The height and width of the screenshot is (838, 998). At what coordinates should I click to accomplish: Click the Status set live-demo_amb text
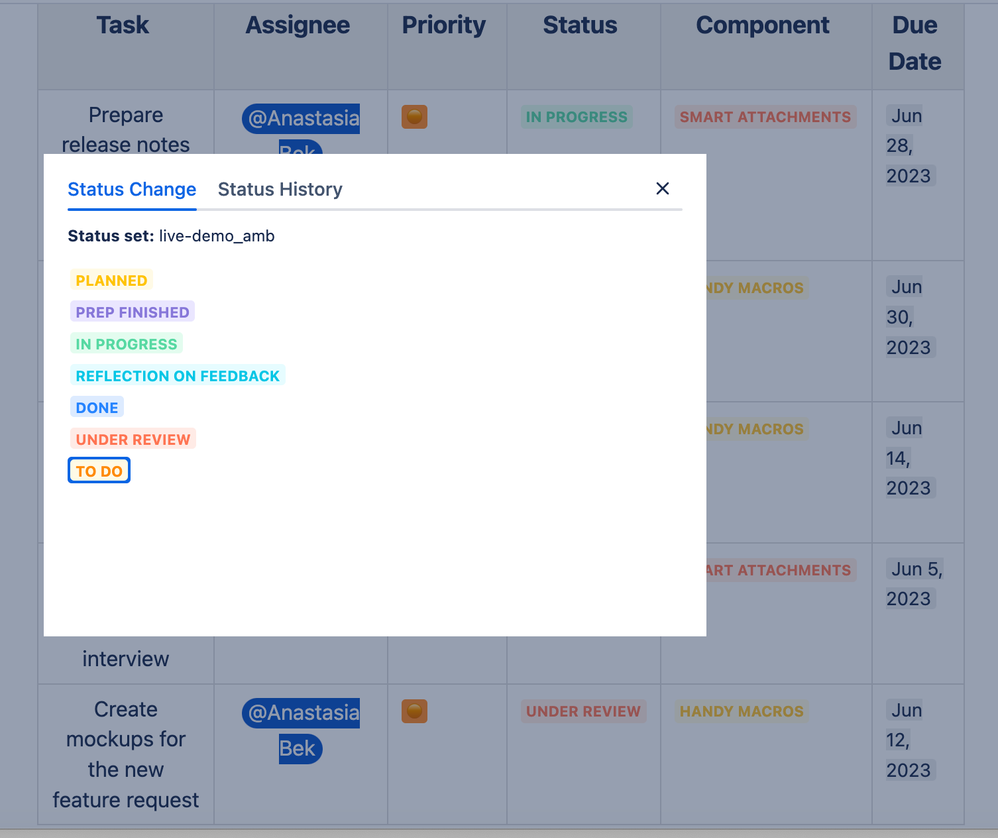pos(171,236)
